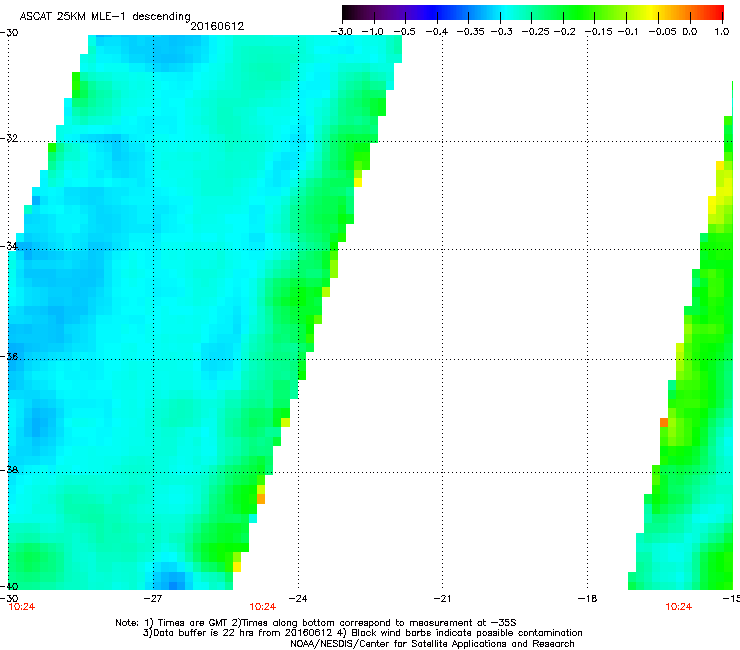Click the orange data pixel in the right swath
Screen dimensions: 740x650
click(x=664, y=422)
